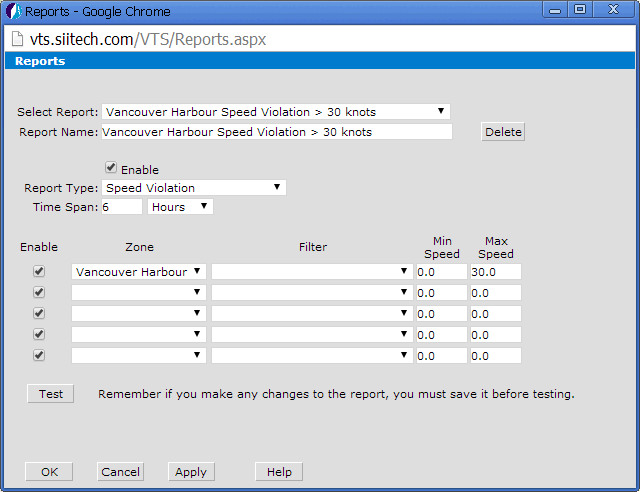Click the page document icon beside URL
The width and height of the screenshot is (640, 492).
point(17,38)
